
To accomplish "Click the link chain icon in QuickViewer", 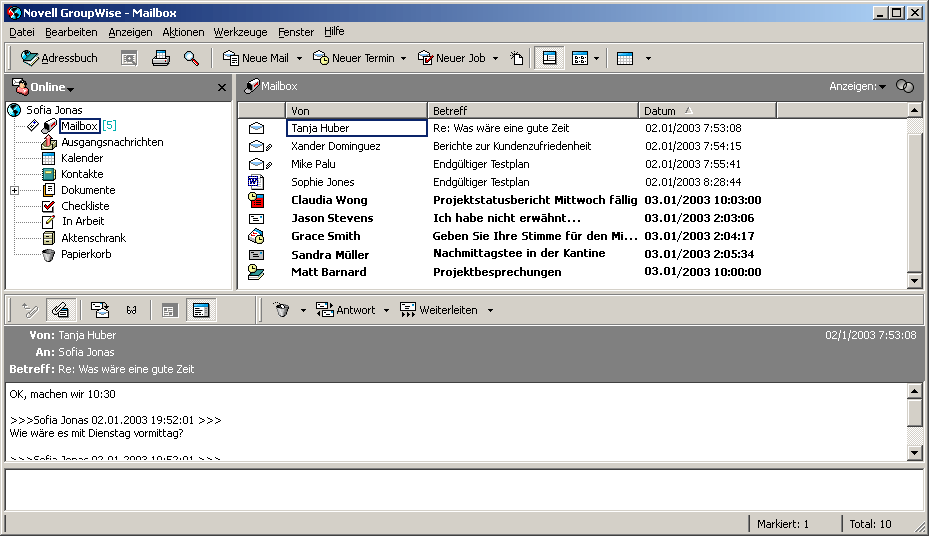I will tap(132, 310).
